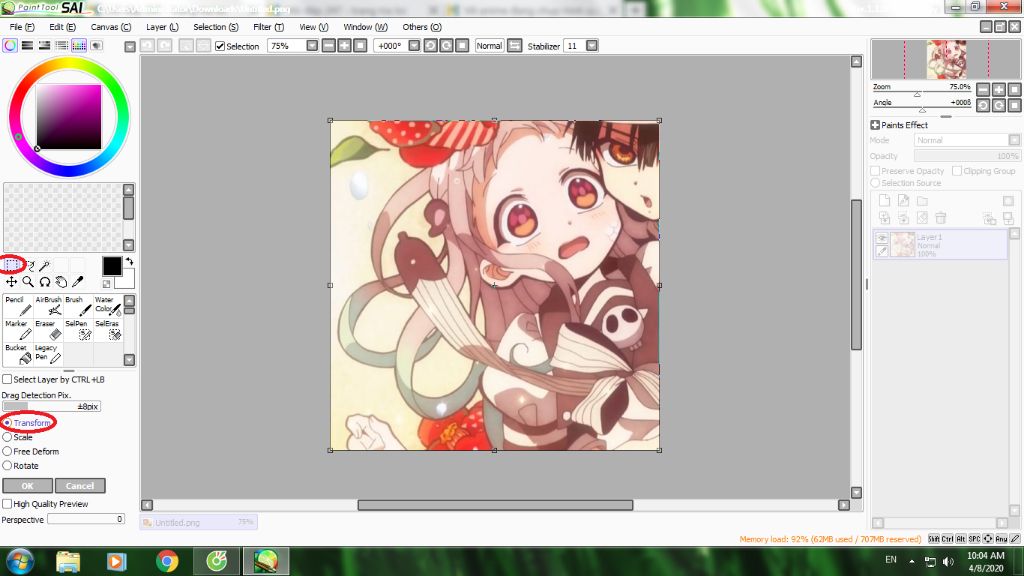Viewport: 1024px width, 576px height.
Task: Click the Normal display mode button
Action: (x=489, y=46)
